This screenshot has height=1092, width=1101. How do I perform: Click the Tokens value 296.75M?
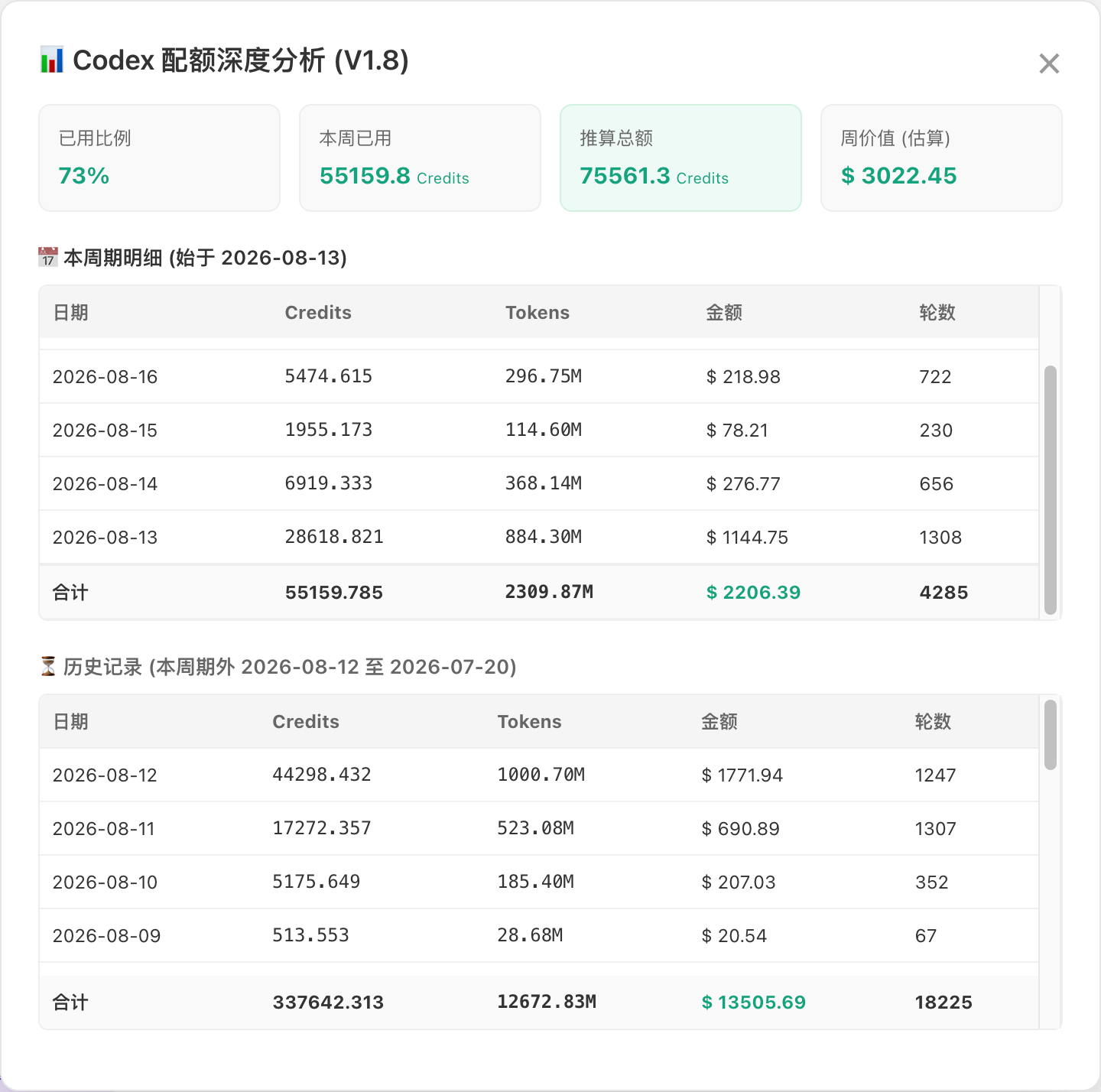coord(544,376)
